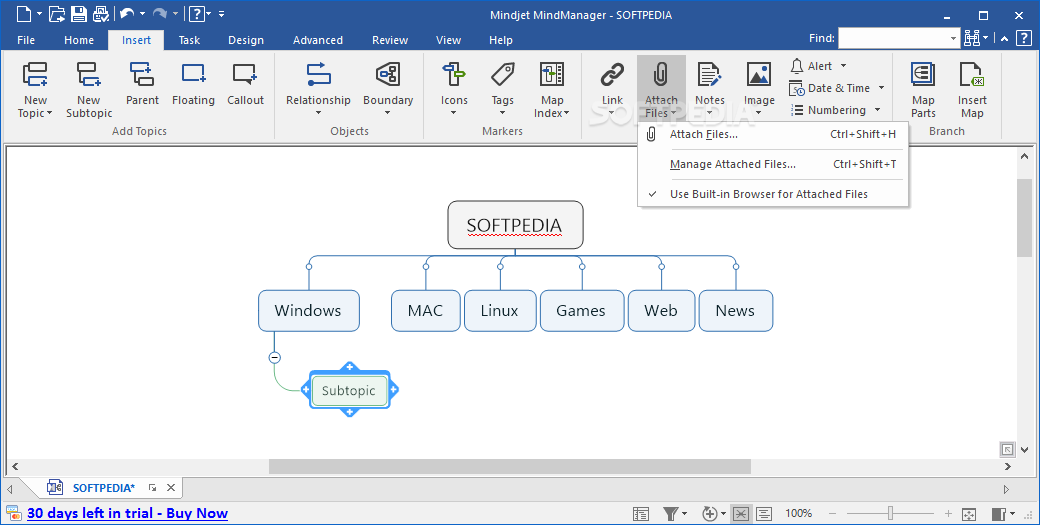The height and width of the screenshot is (525, 1040).
Task: Click the Numbering button
Action: (828, 110)
